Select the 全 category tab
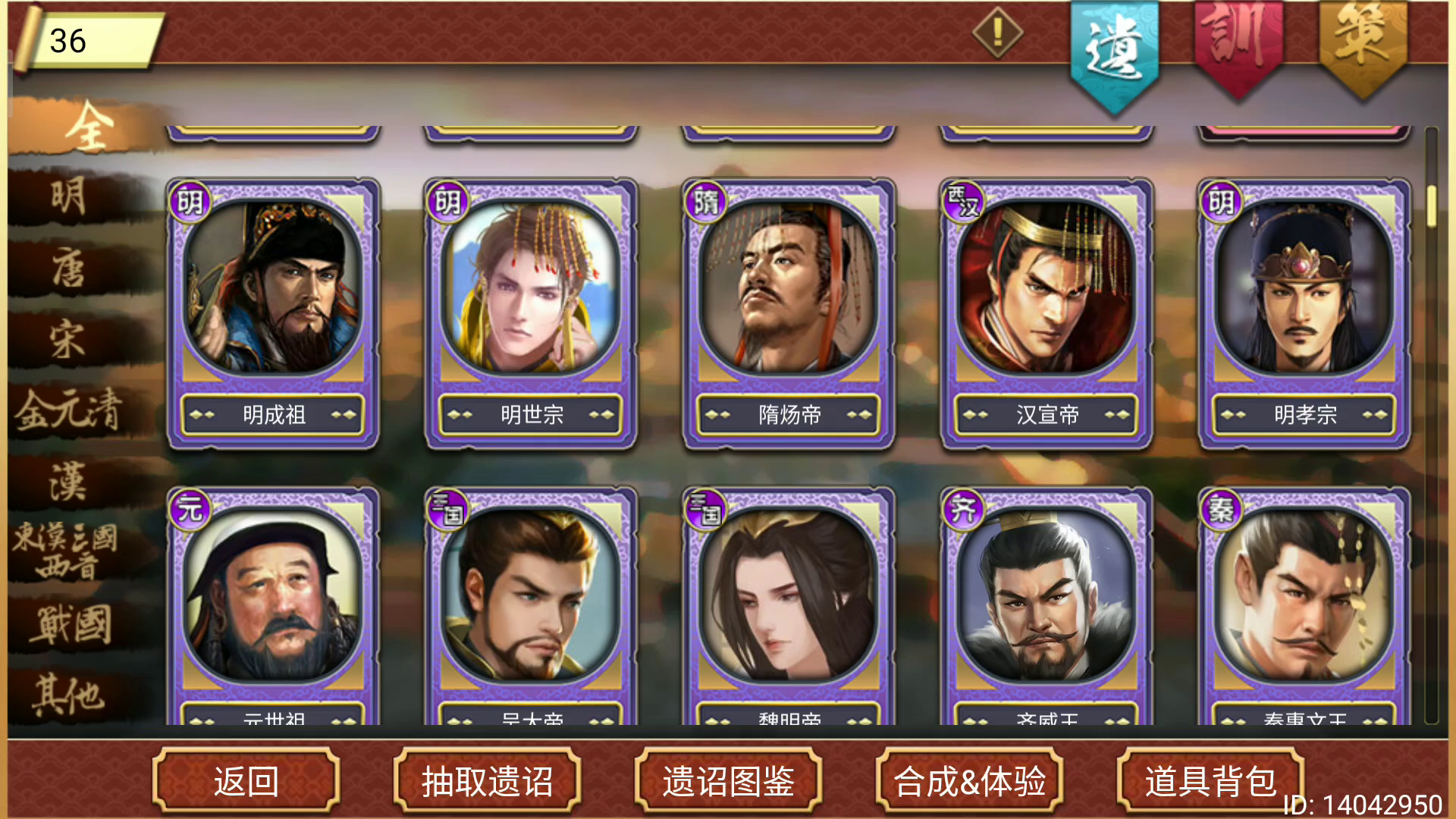The image size is (1456, 819). pos(87,127)
